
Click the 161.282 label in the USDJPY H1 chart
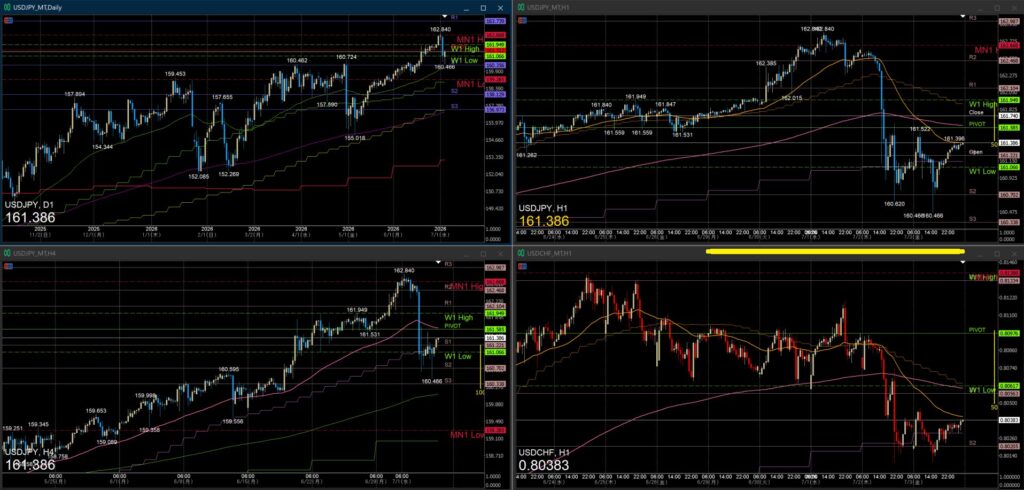(526, 155)
